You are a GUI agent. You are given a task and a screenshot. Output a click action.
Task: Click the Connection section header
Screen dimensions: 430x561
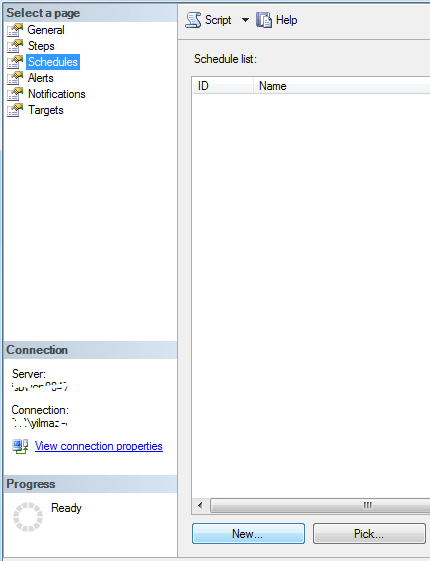coord(90,350)
